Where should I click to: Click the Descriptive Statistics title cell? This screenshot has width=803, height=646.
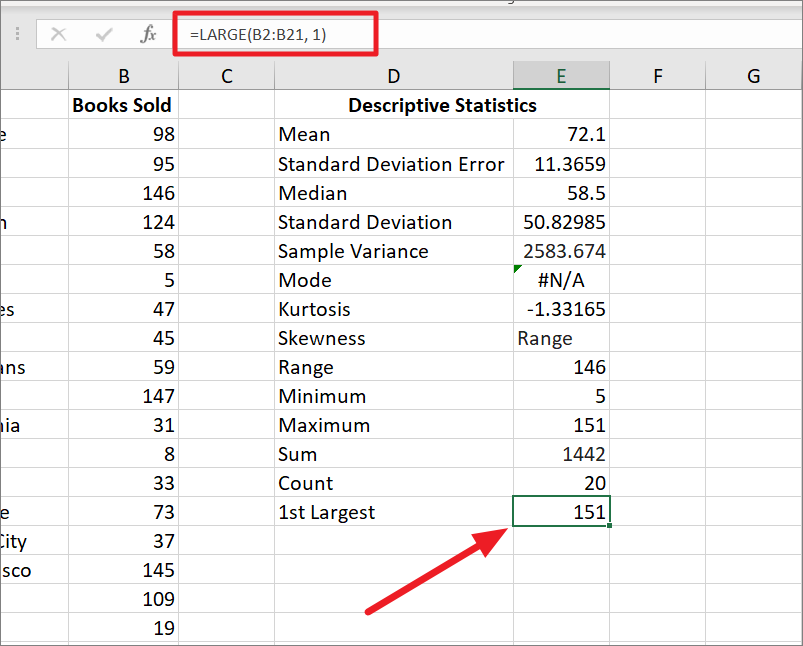442,105
